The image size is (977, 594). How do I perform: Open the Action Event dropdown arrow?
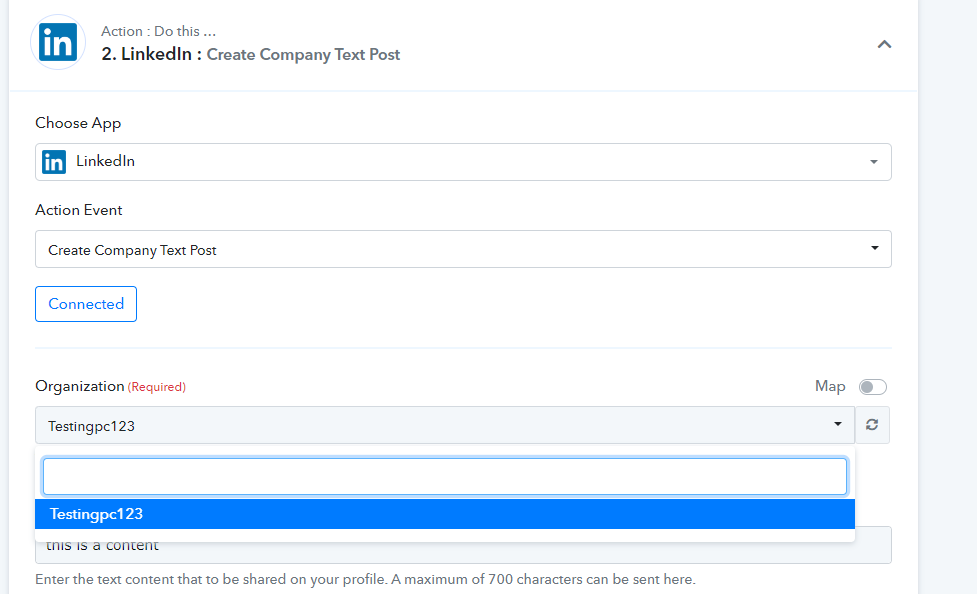point(875,248)
